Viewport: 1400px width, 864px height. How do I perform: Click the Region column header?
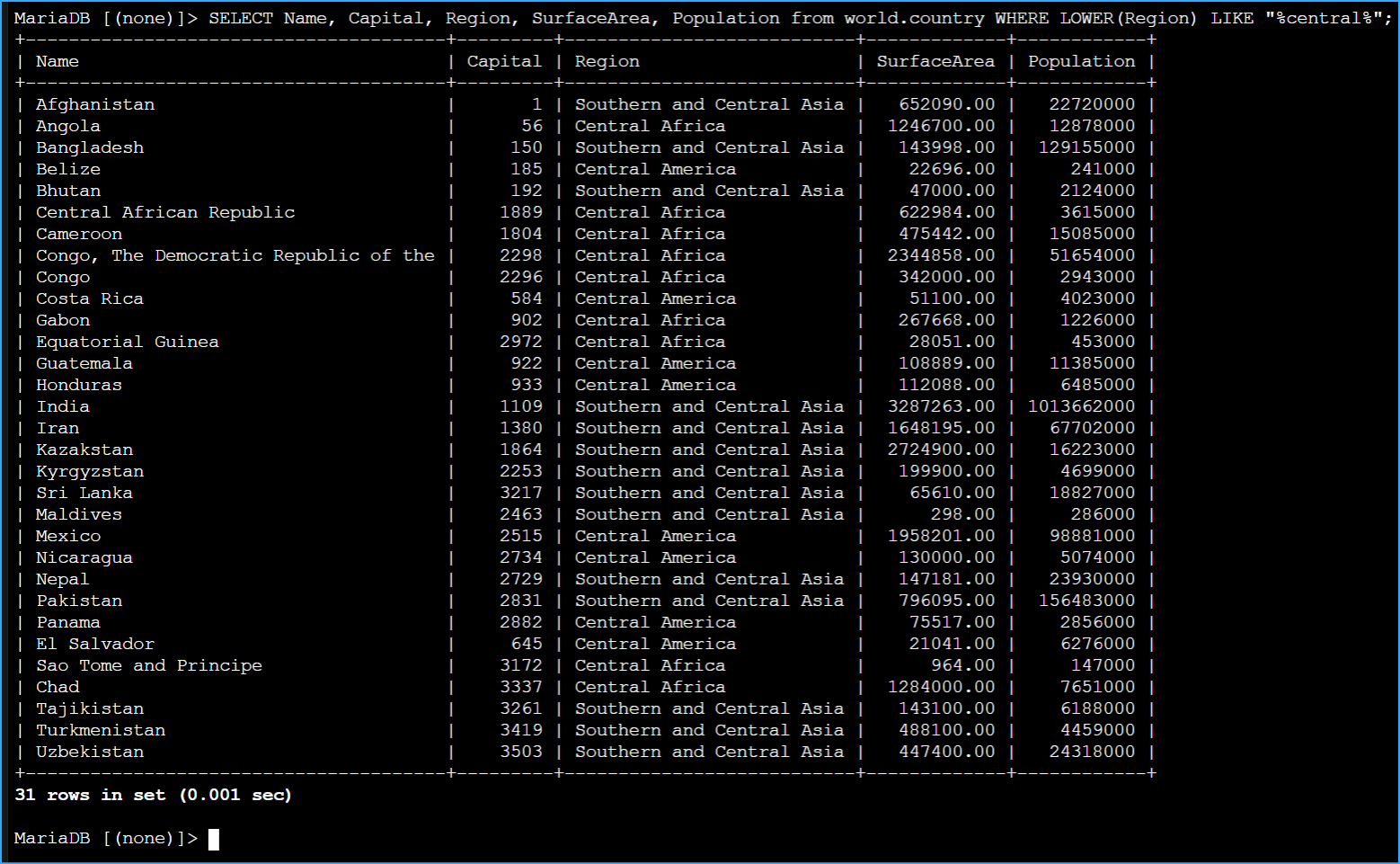(x=607, y=61)
